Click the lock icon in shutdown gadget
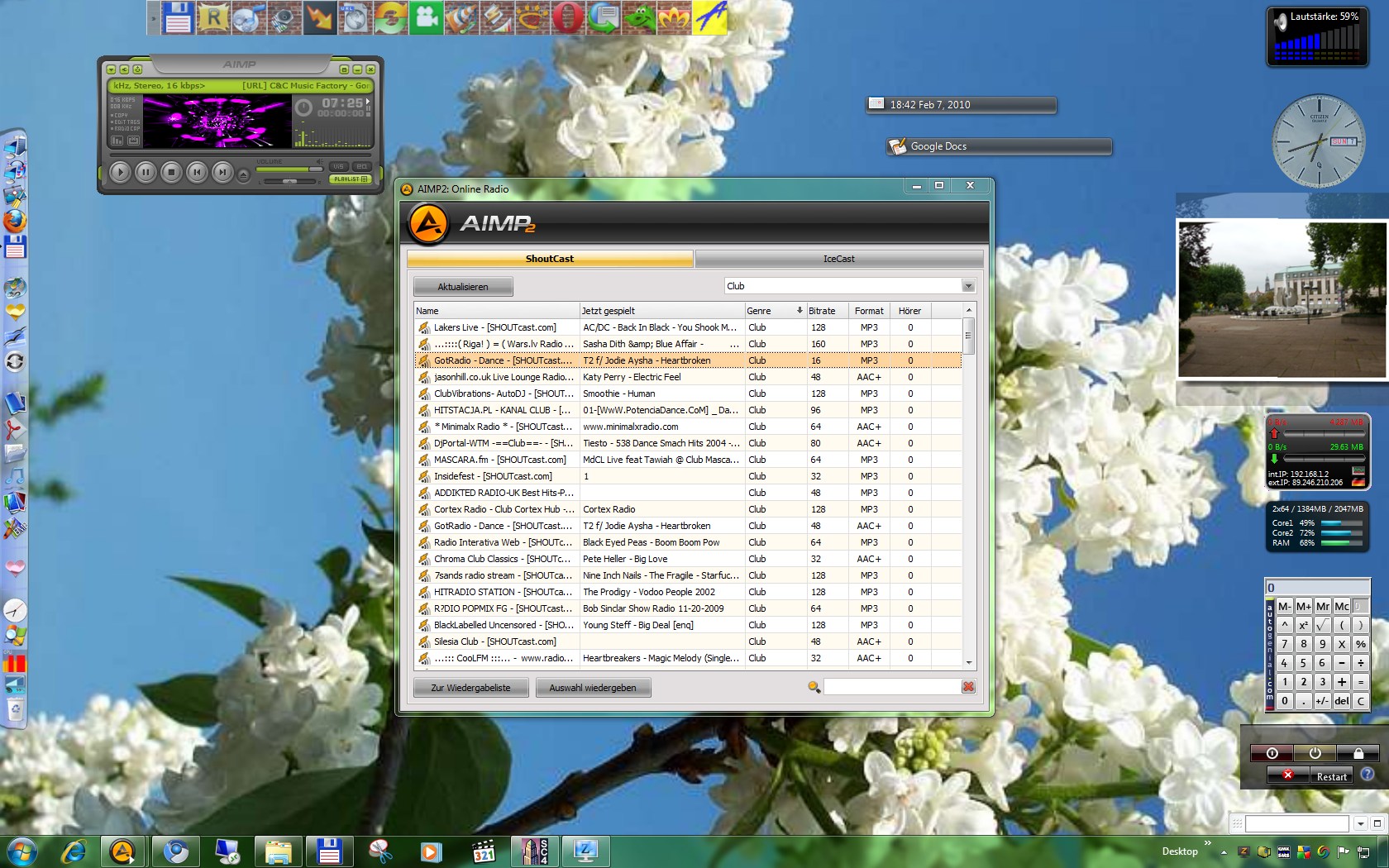The height and width of the screenshot is (868, 1389). coord(1358,753)
